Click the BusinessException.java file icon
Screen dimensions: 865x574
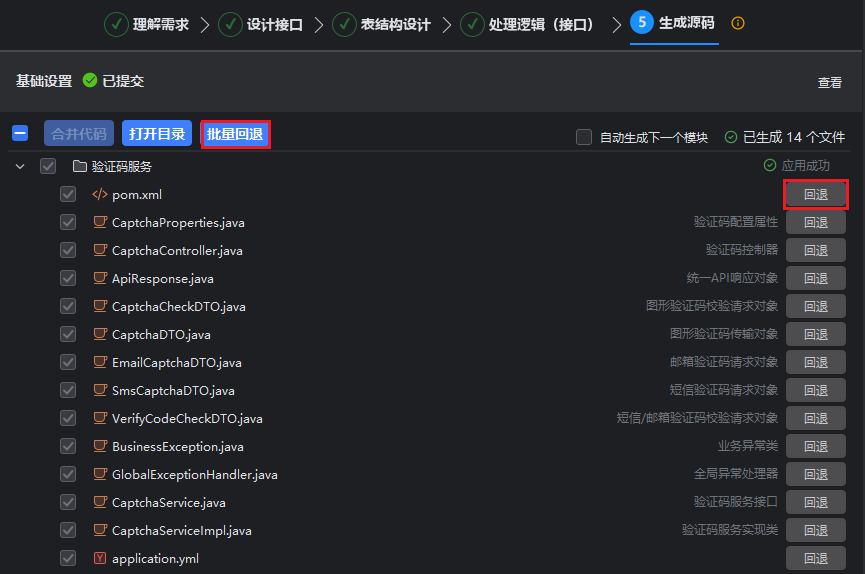(x=99, y=446)
